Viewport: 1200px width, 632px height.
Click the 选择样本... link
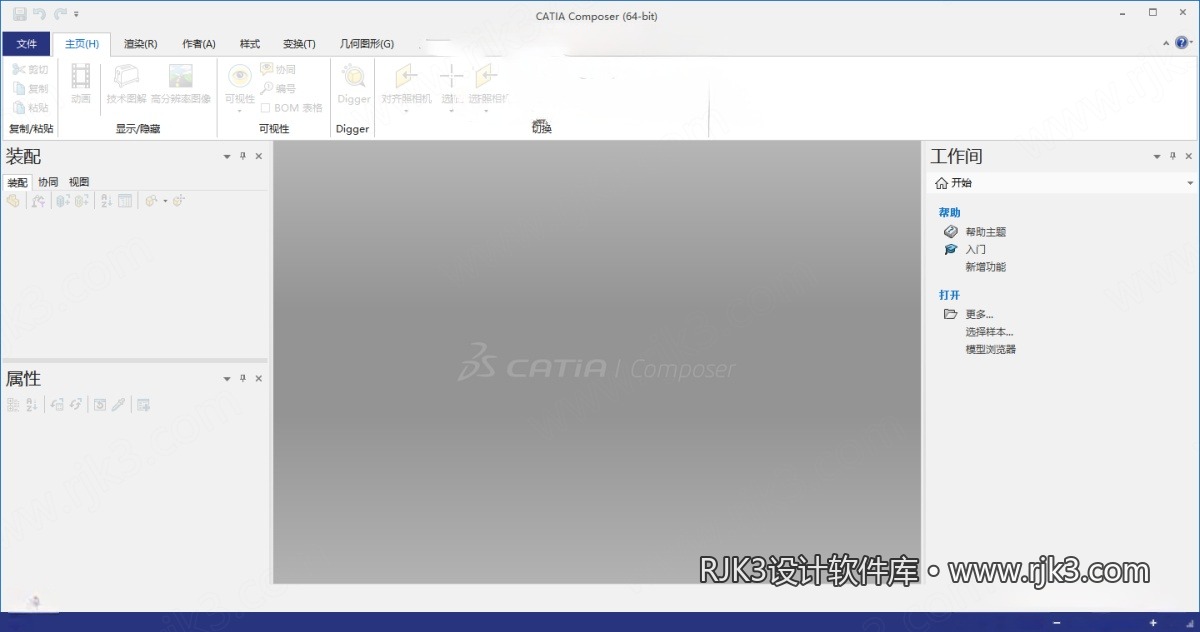989,332
